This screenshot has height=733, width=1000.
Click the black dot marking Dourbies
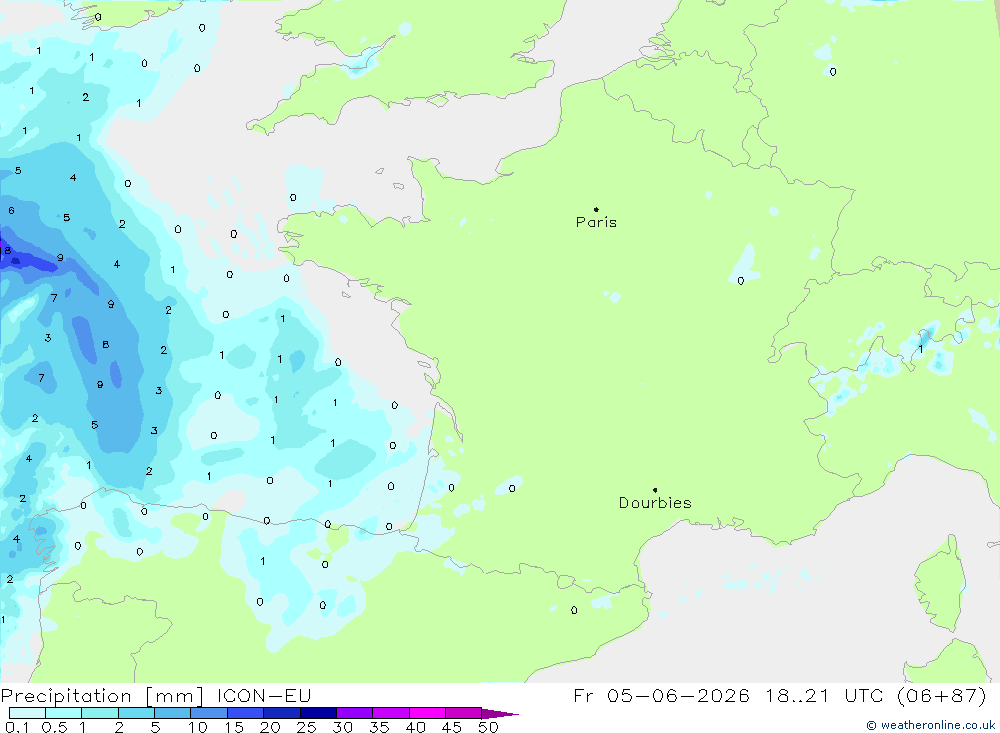655,490
